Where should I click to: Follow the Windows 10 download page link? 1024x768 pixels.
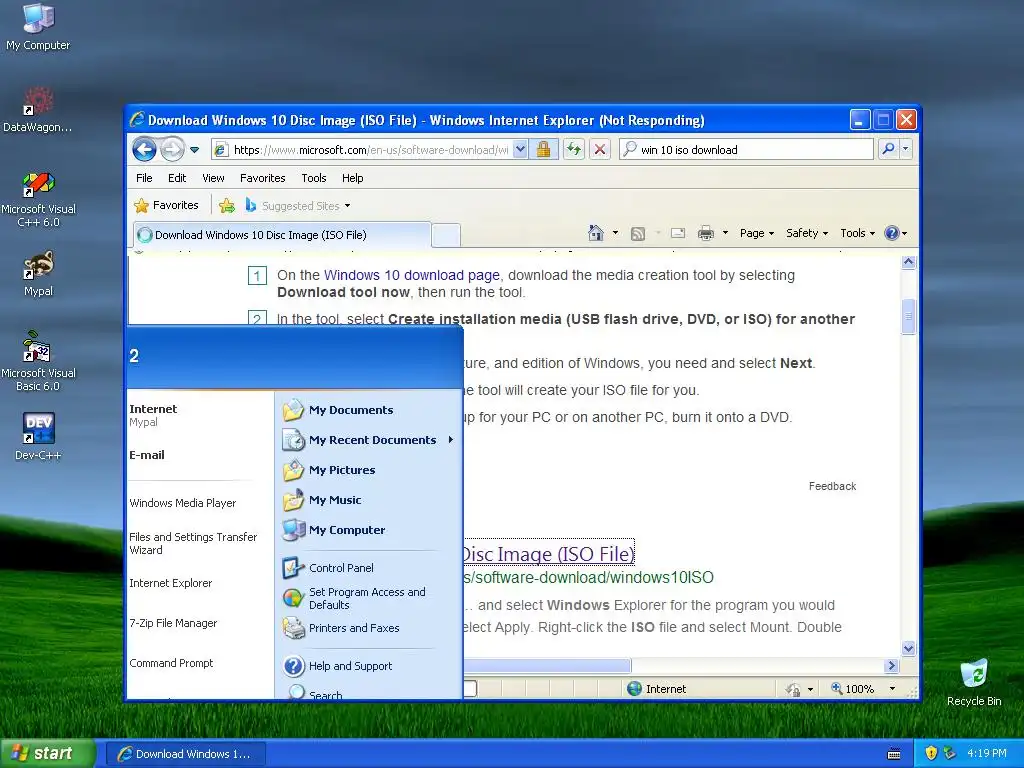(x=411, y=275)
